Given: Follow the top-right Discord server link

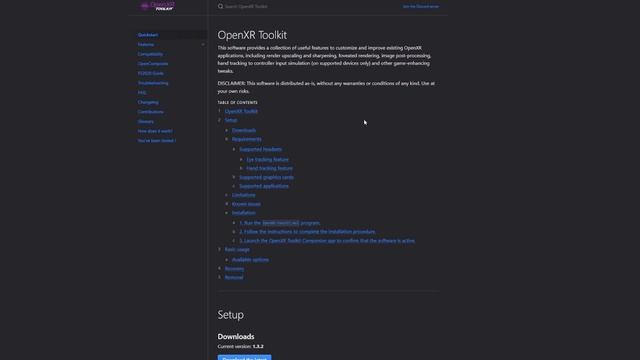Looking at the screenshot, I should [421, 7].
